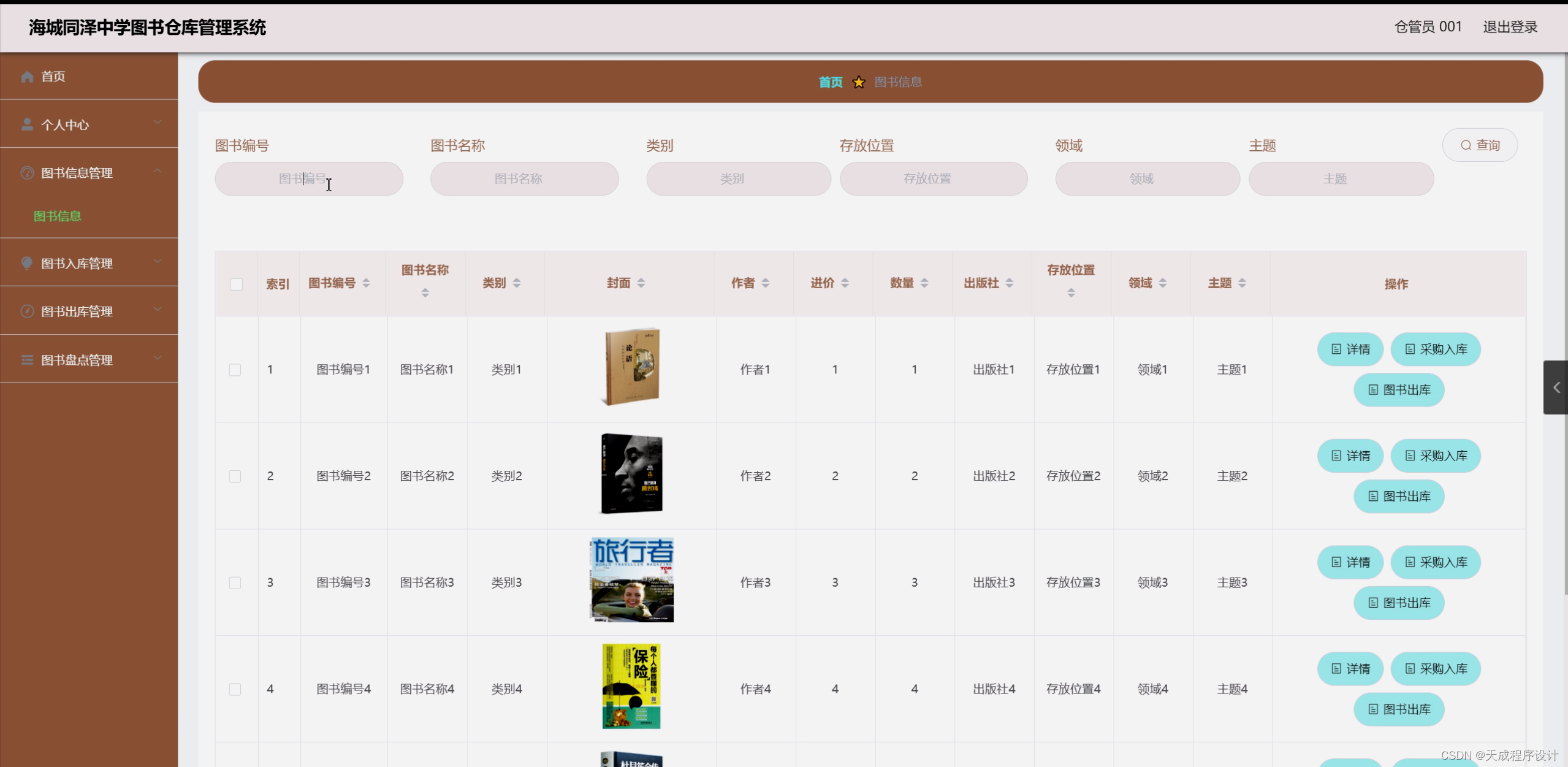The width and height of the screenshot is (1568, 767).
Task: Sort the table by 图书编号 column arrows
Action: (366, 283)
